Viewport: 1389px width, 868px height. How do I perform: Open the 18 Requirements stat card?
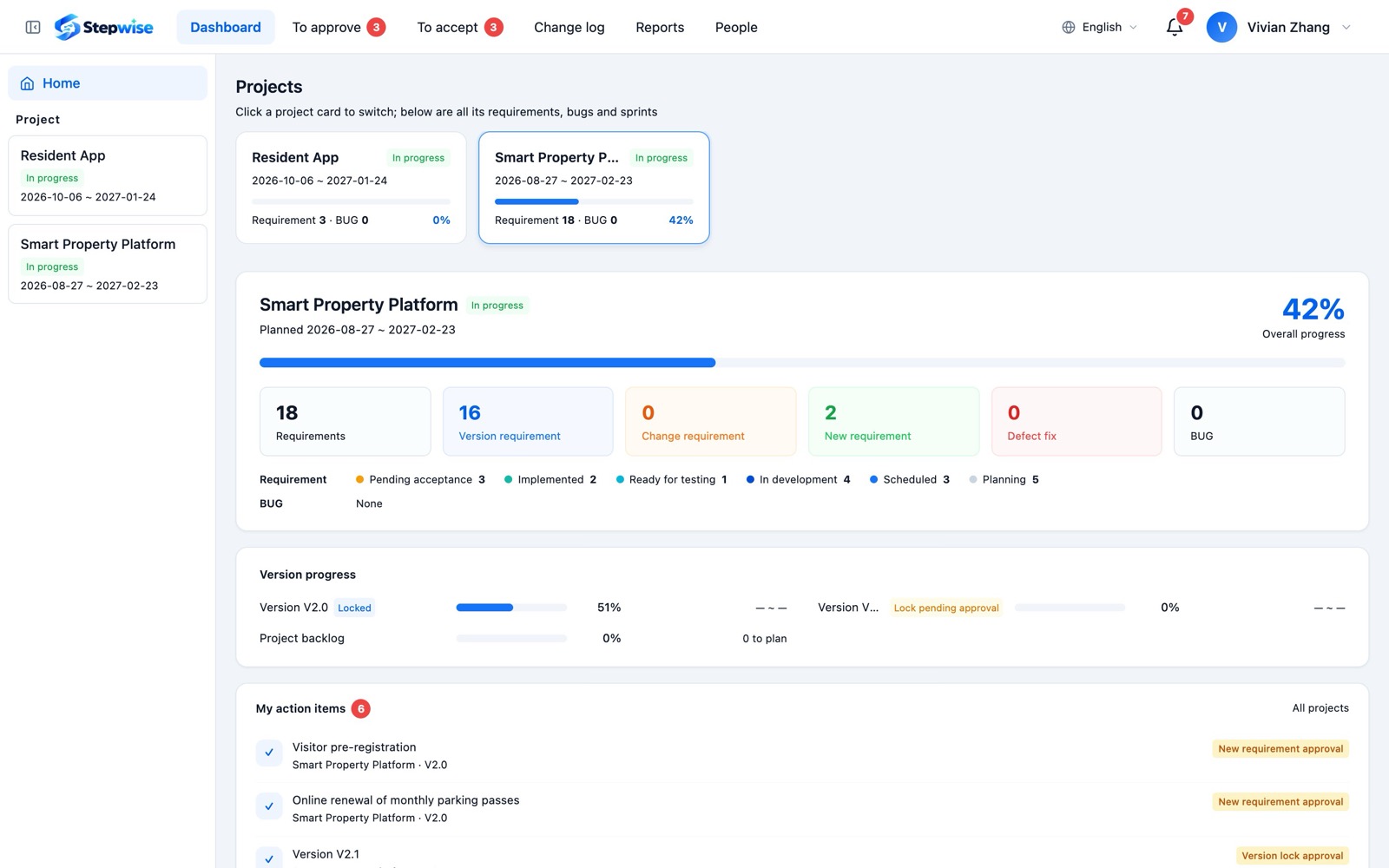(x=346, y=421)
